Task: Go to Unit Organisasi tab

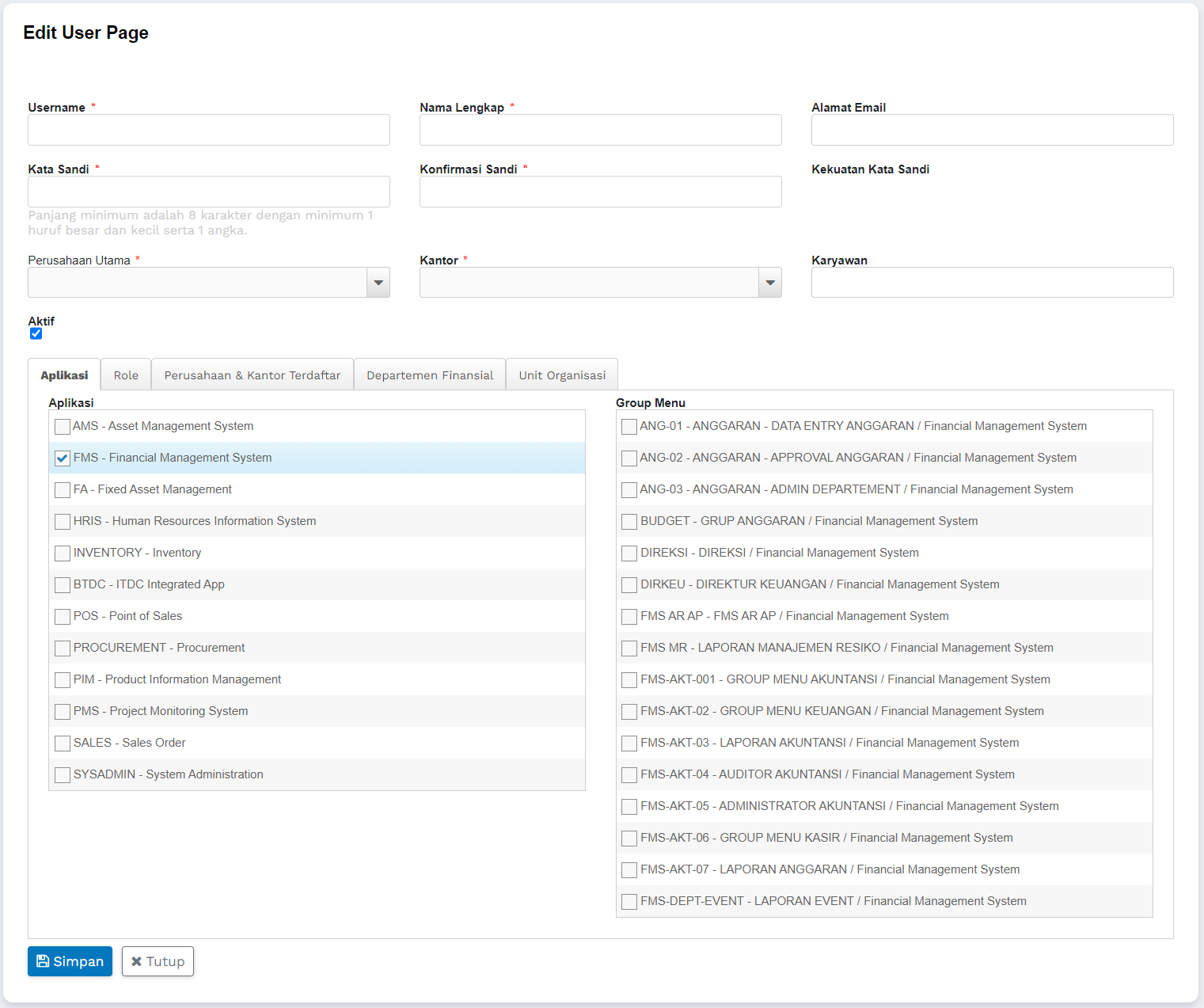Action: pyautogui.click(x=562, y=375)
